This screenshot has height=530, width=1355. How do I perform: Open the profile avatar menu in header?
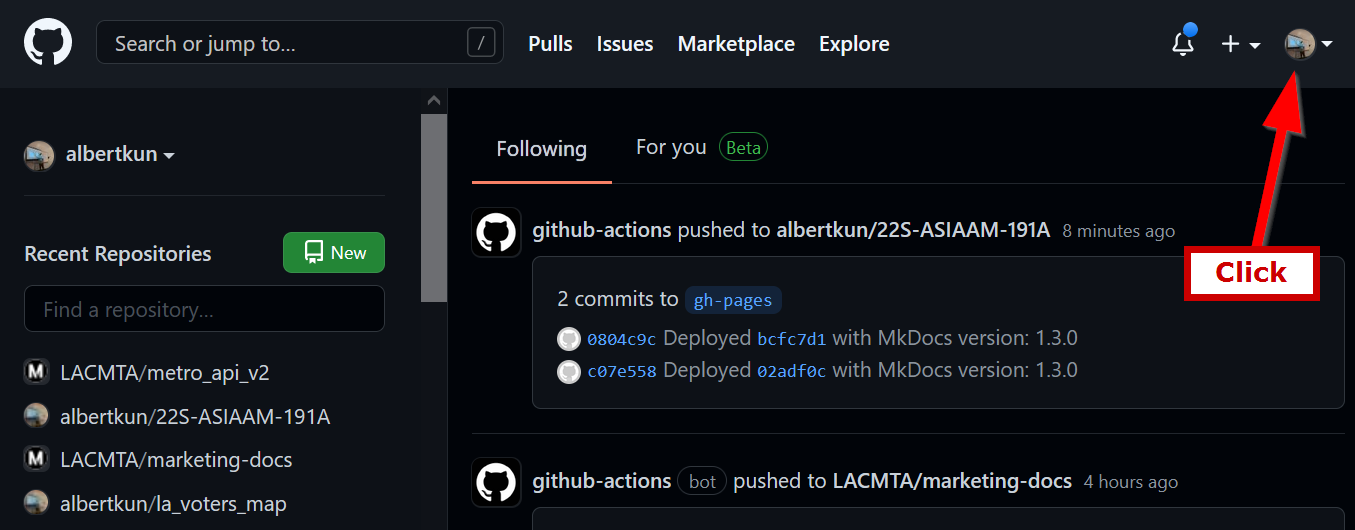1308,44
